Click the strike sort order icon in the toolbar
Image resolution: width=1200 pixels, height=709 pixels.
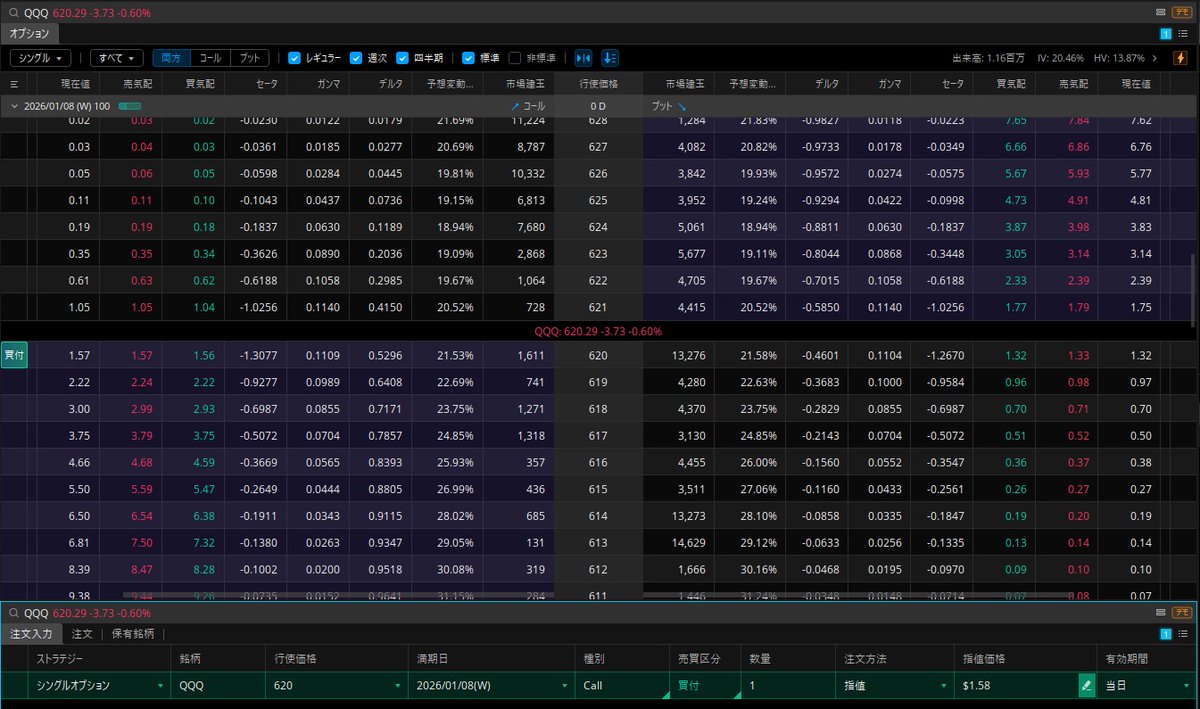pos(609,57)
